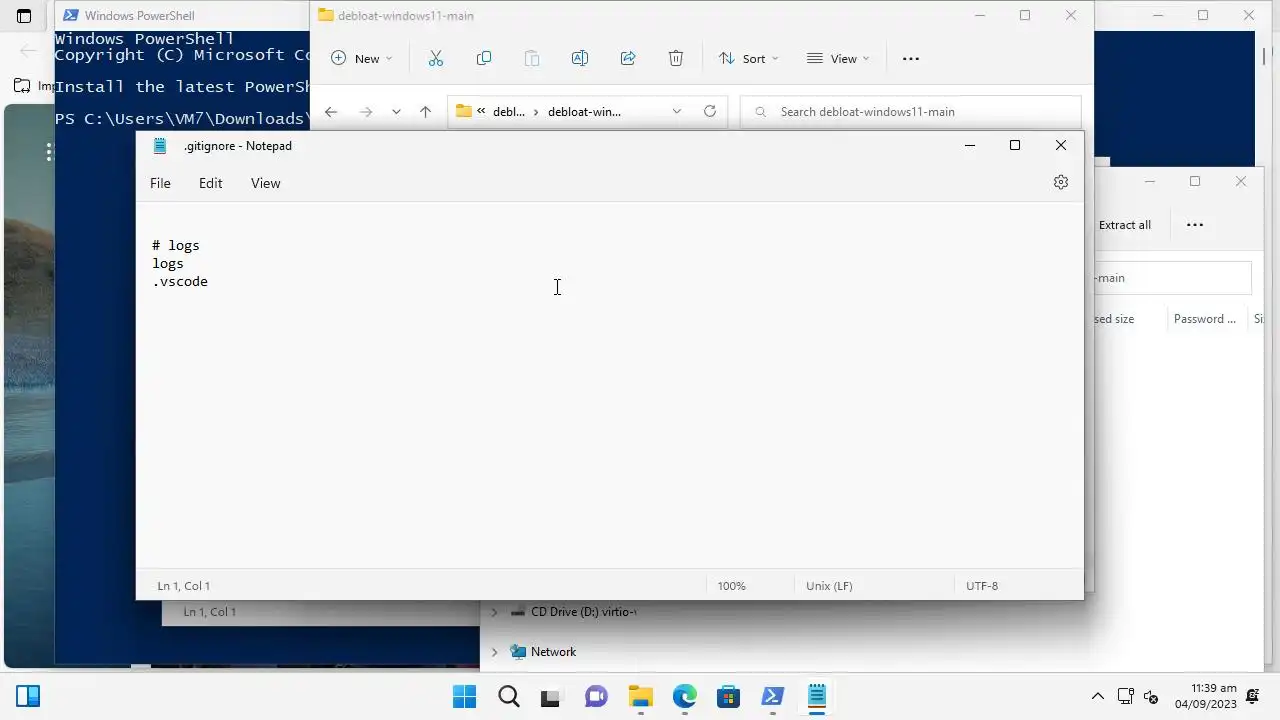The height and width of the screenshot is (720, 1280).
Task: Open Chat app on taskbar
Action: [x=596, y=696]
